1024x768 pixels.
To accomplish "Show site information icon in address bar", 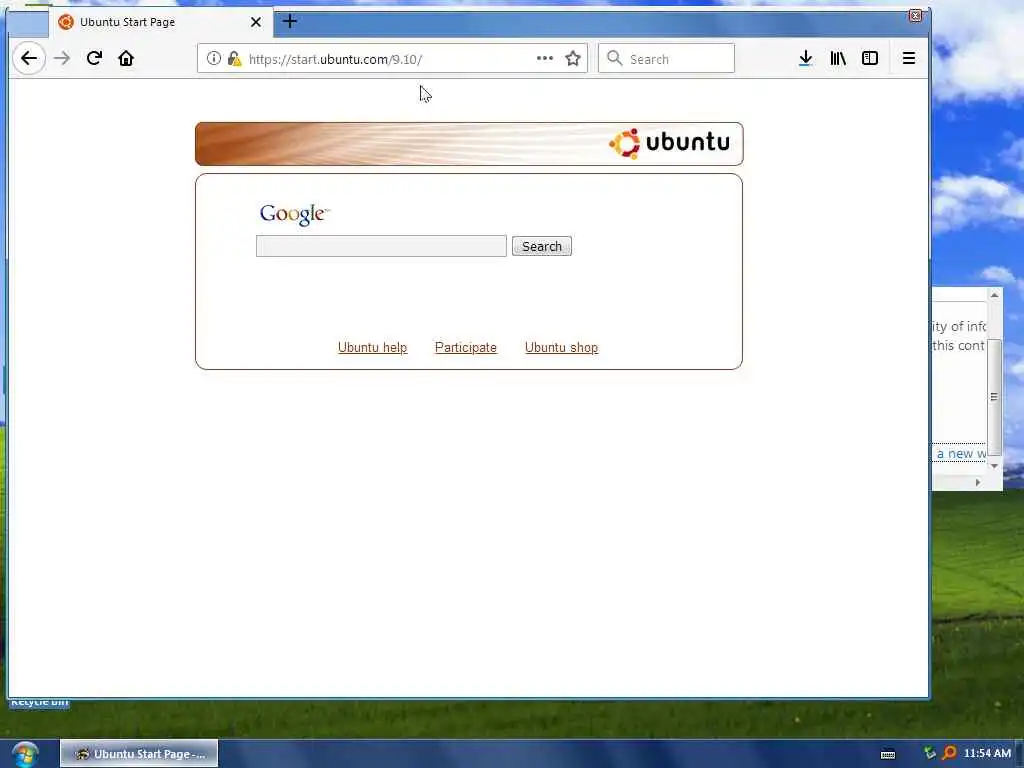I will pyautogui.click(x=214, y=59).
